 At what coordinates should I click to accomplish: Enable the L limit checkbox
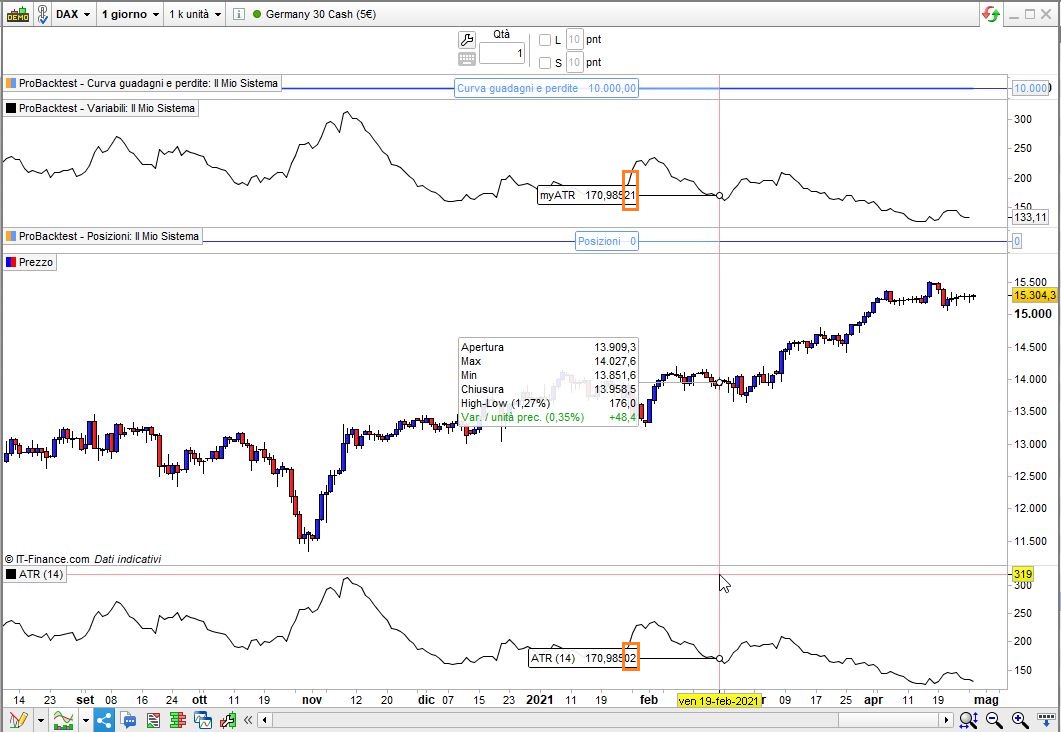click(x=545, y=40)
